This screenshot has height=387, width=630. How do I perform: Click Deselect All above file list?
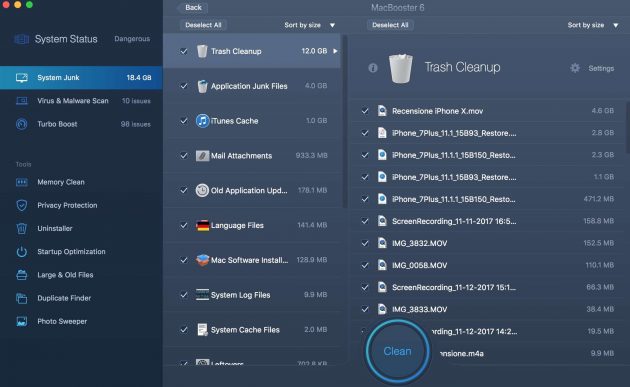tap(390, 25)
